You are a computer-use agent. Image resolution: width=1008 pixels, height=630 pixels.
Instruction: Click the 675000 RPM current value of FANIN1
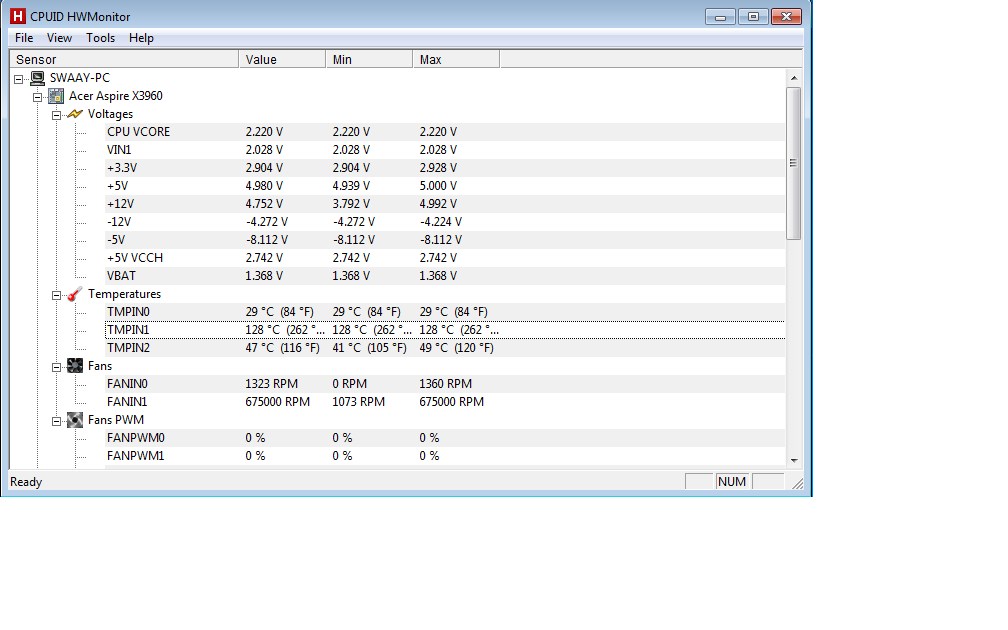278,402
